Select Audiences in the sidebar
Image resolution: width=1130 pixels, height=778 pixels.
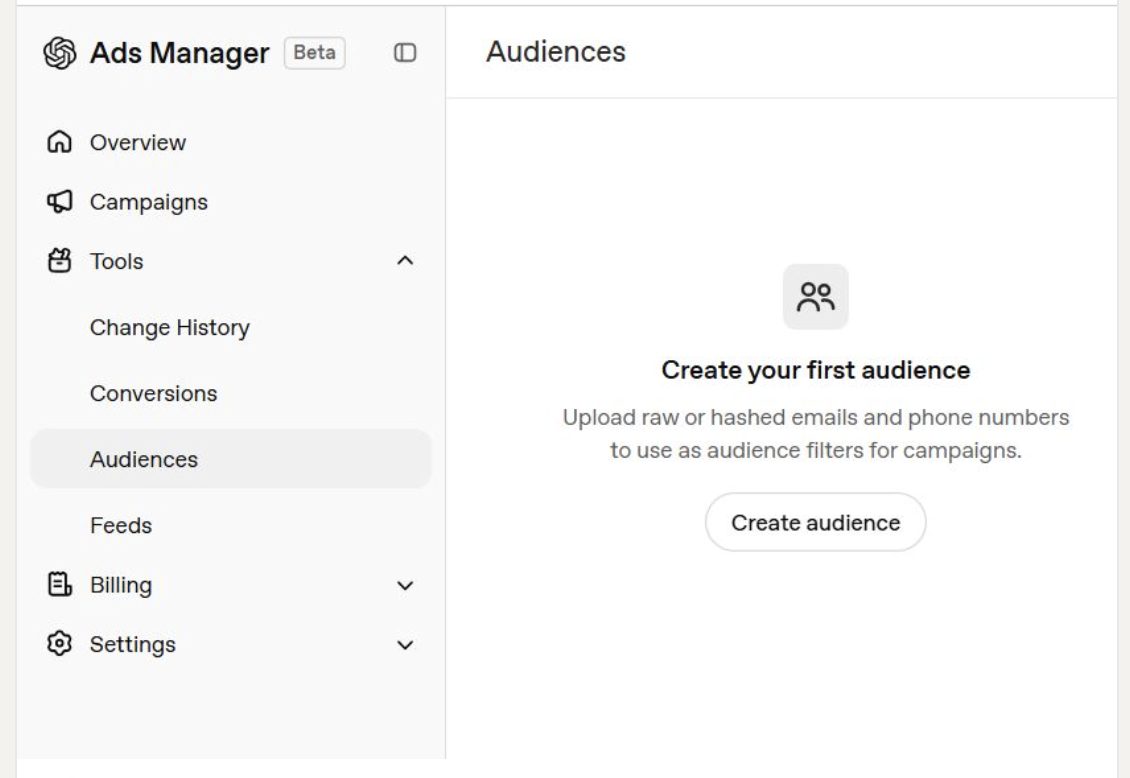tap(231, 459)
